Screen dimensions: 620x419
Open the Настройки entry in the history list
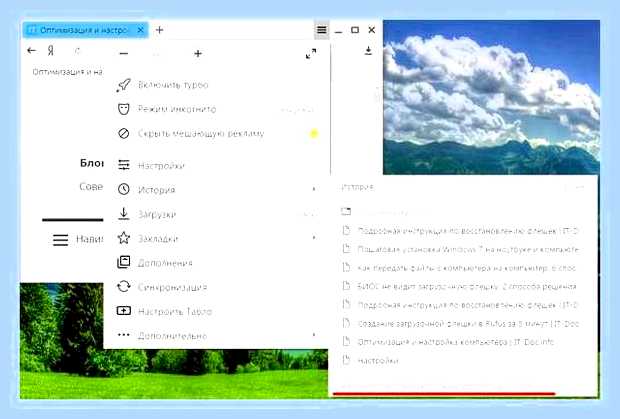click(463, 360)
